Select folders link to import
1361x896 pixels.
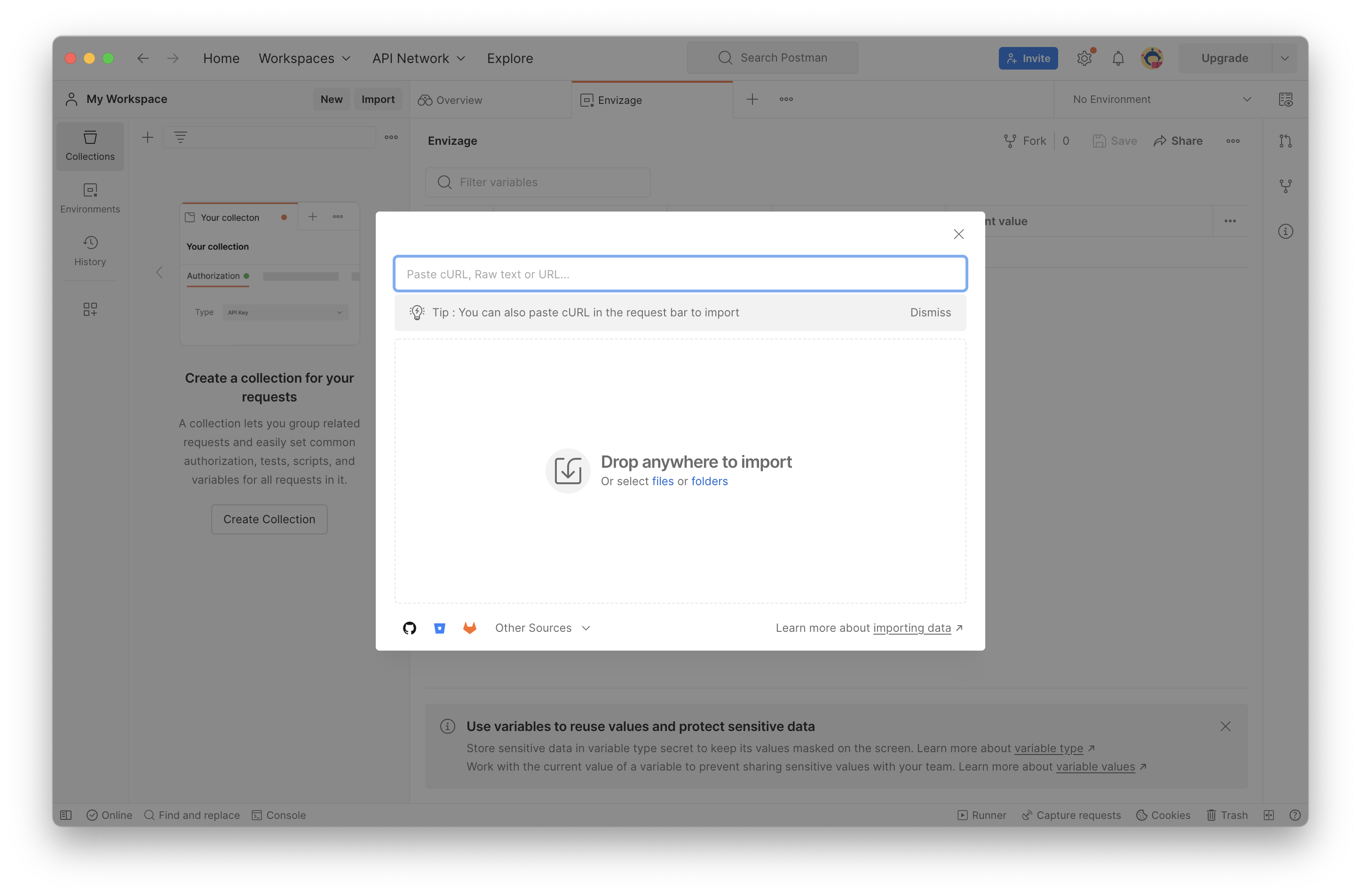point(709,481)
